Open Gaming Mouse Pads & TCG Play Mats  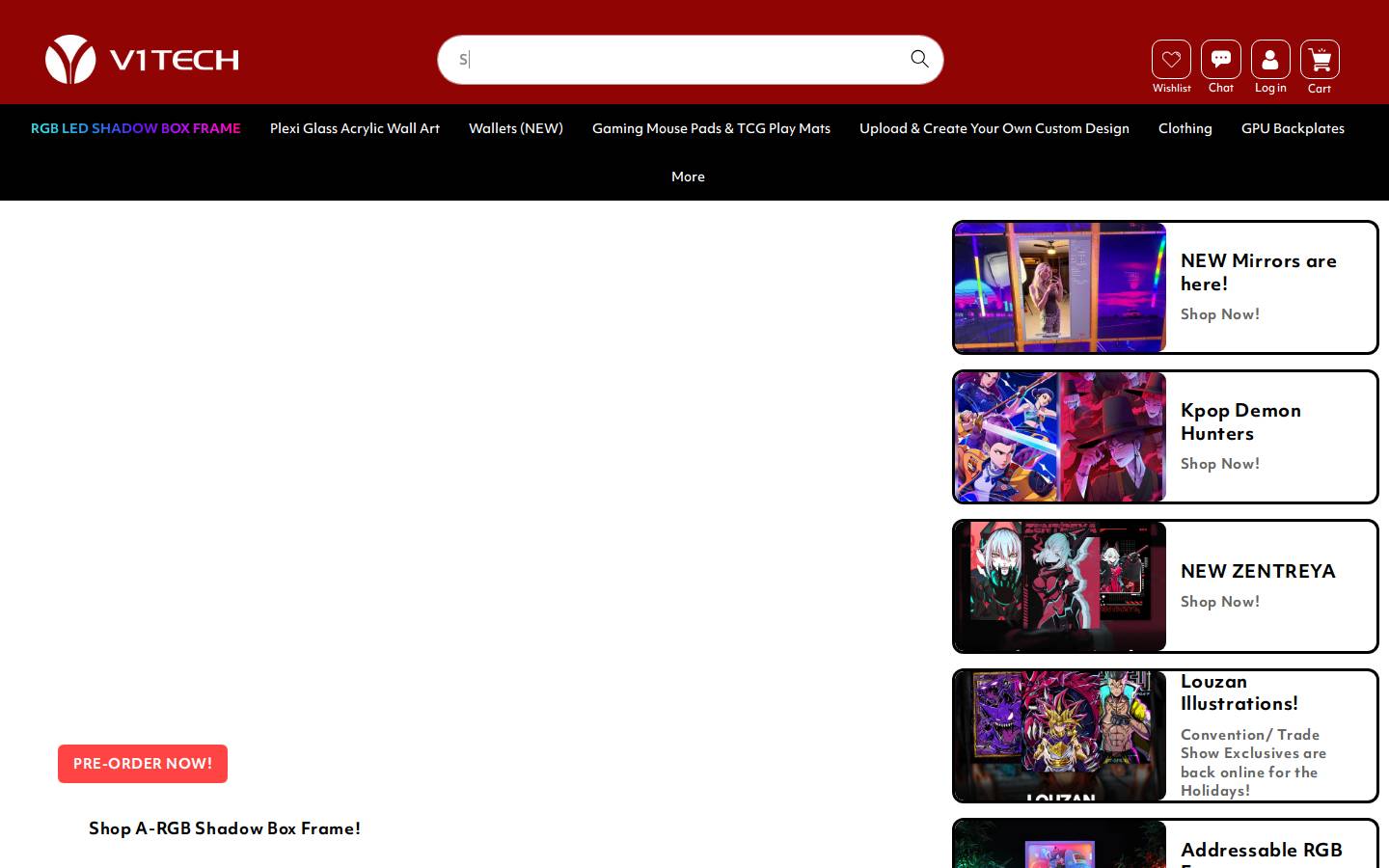(x=711, y=128)
